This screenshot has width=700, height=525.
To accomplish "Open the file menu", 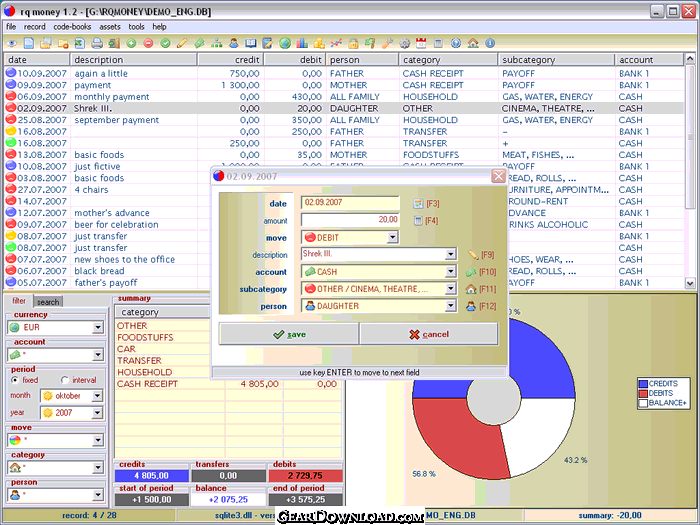I will click(11, 27).
